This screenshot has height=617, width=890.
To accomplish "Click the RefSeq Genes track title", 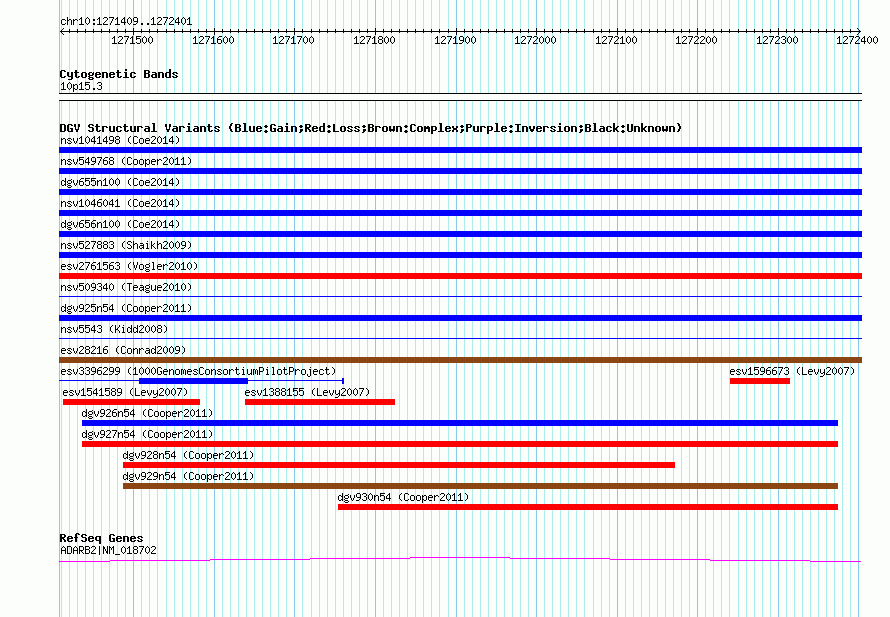I will [101, 538].
